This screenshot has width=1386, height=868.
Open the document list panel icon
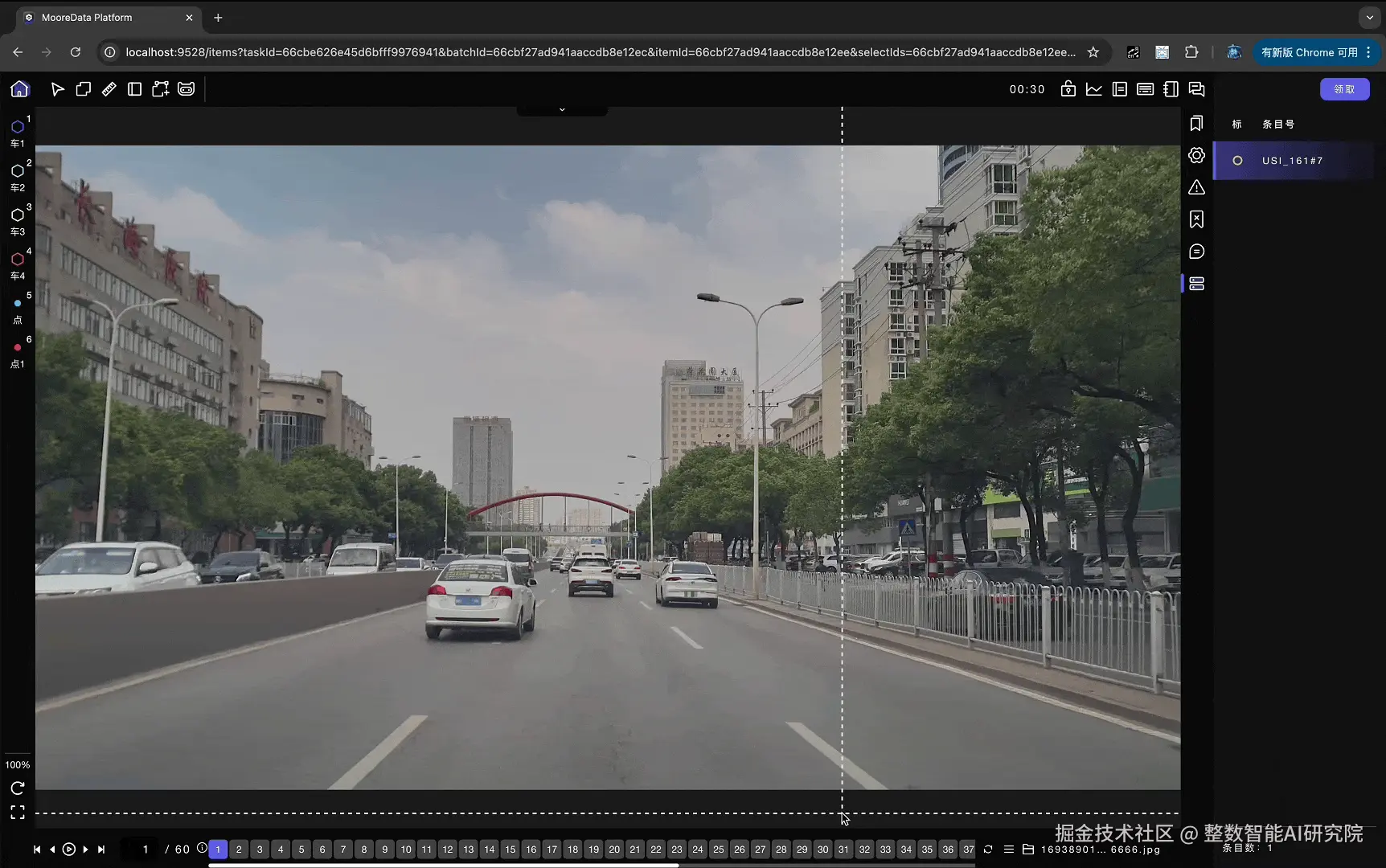(x=1120, y=89)
